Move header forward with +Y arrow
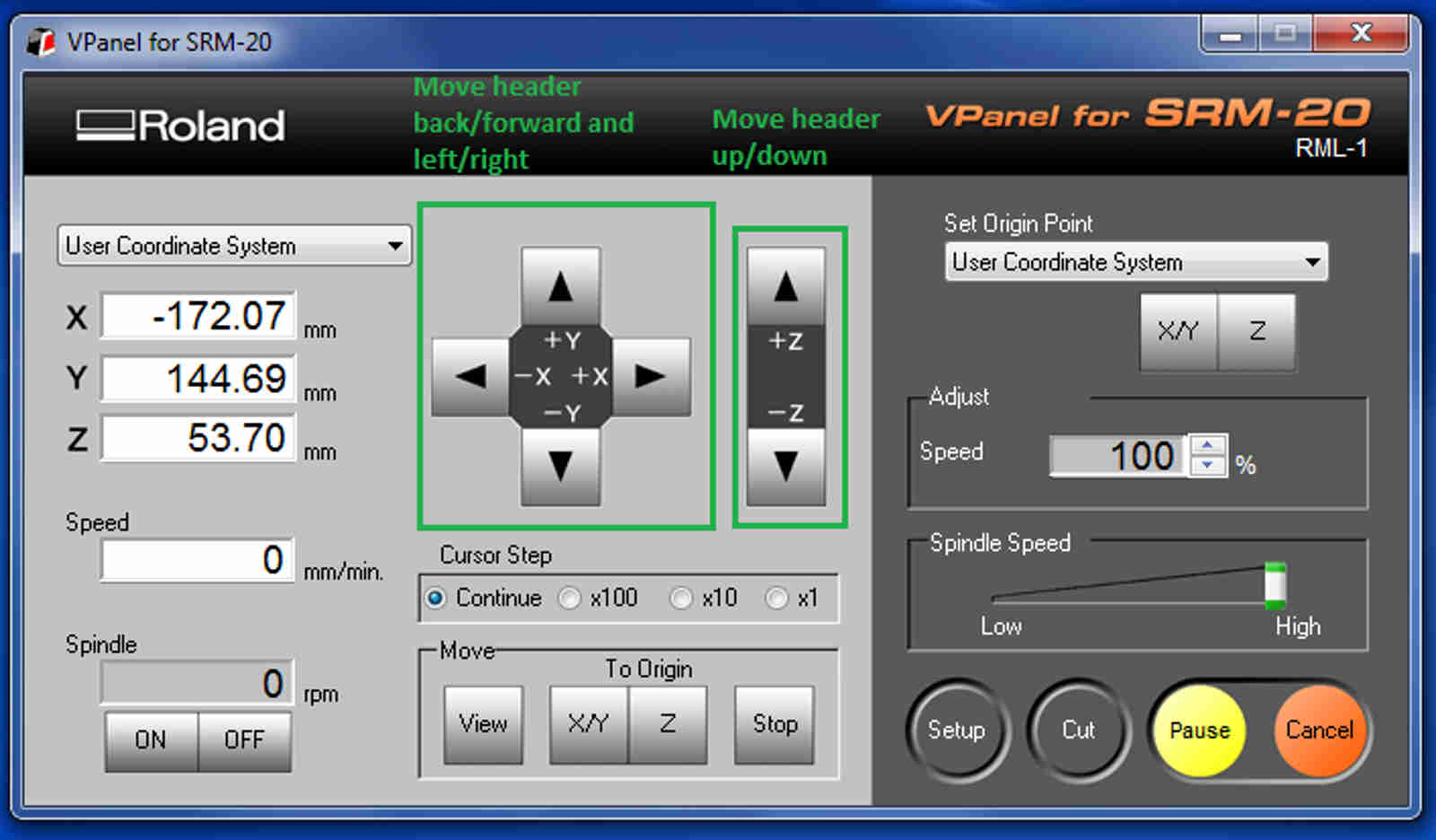The image size is (1436, 840). [561, 285]
